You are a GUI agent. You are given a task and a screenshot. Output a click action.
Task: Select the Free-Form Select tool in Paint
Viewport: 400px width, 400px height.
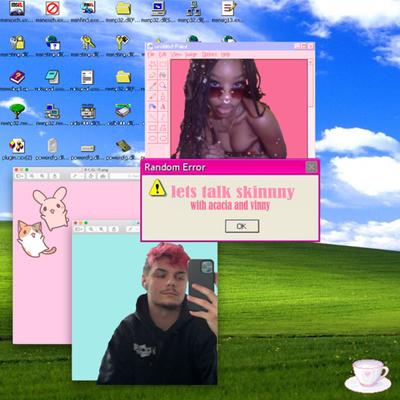coord(153,65)
